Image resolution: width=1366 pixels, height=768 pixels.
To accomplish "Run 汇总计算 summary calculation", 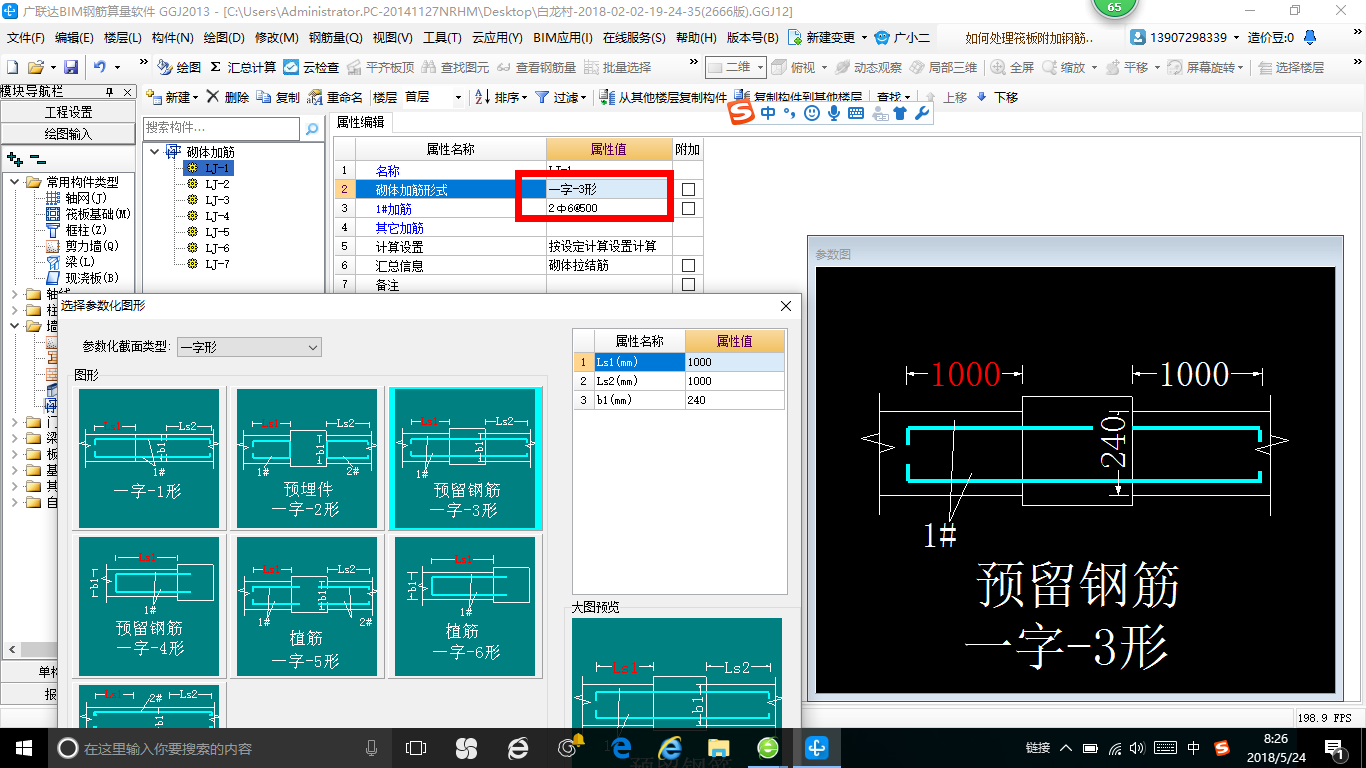I will pyautogui.click(x=242, y=67).
